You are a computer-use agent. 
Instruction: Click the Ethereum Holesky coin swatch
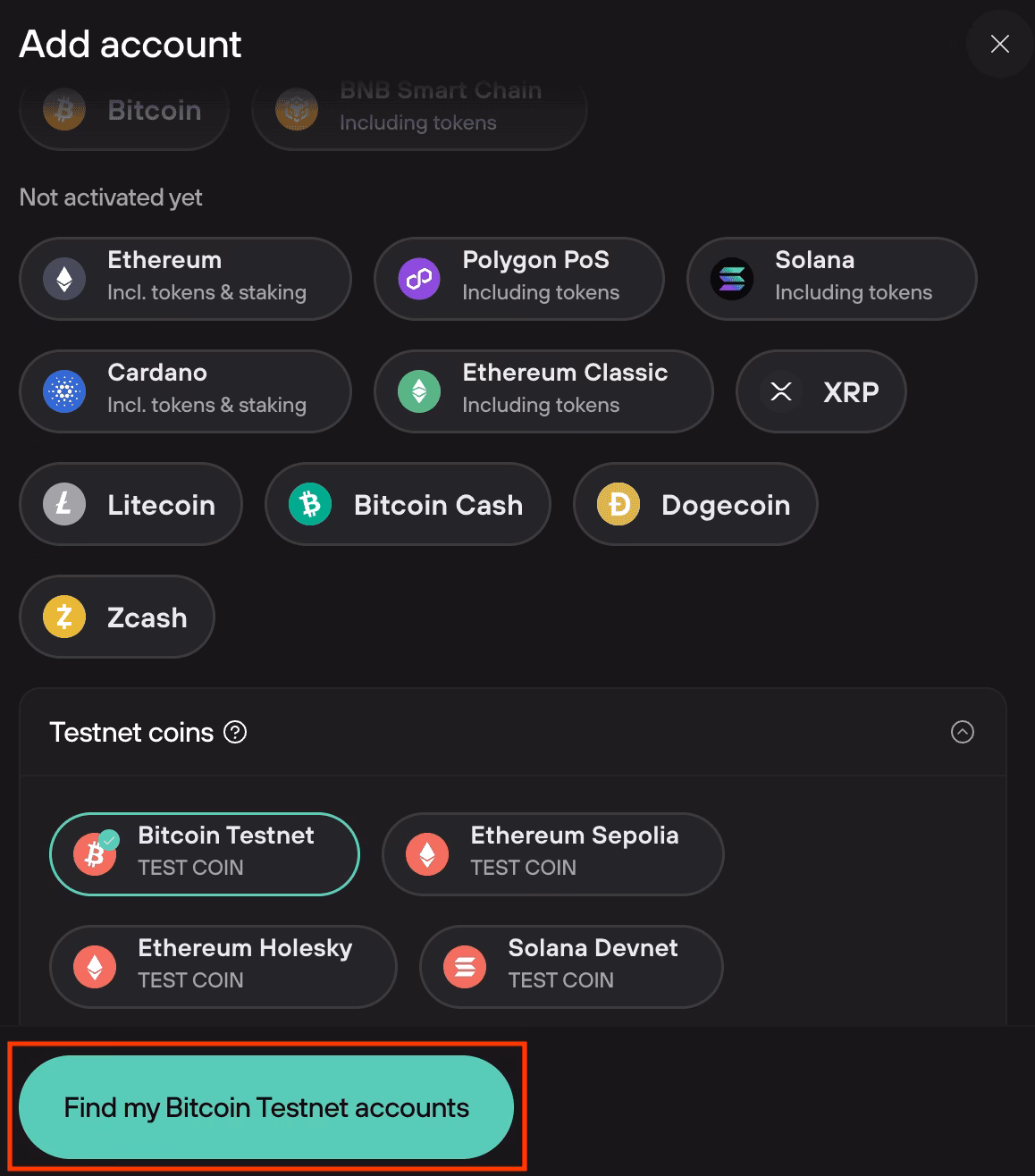pyautogui.click(x=94, y=966)
